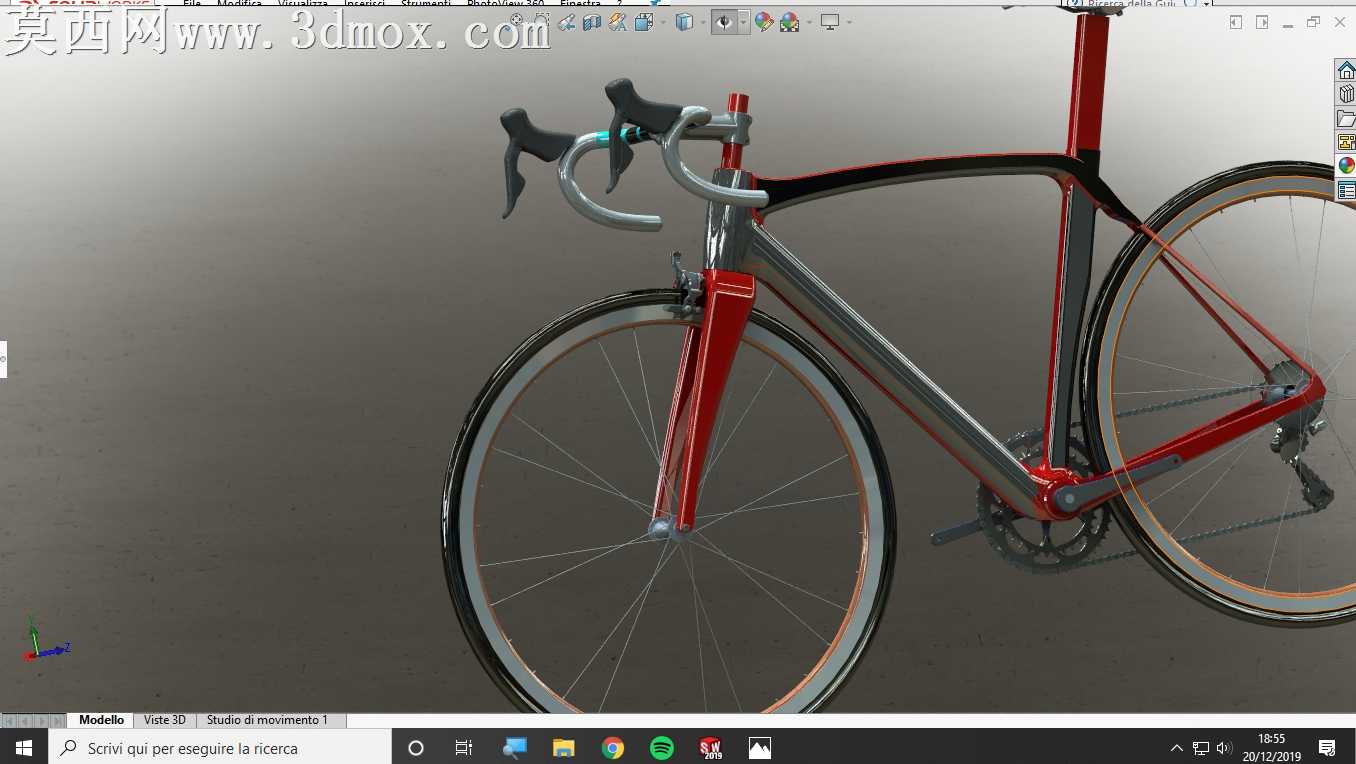The height and width of the screenshot is (764, 1356).
Task: Click the View Orientation cube icon
Action: tap(643, 22)
